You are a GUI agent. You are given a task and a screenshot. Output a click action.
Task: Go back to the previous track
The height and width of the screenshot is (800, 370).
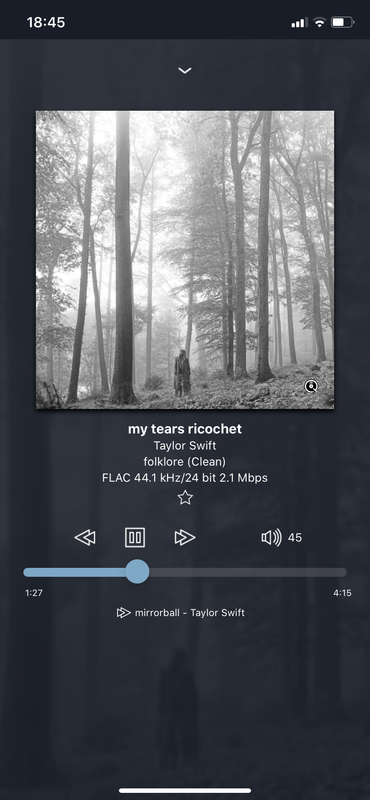(x=85, y=537)
